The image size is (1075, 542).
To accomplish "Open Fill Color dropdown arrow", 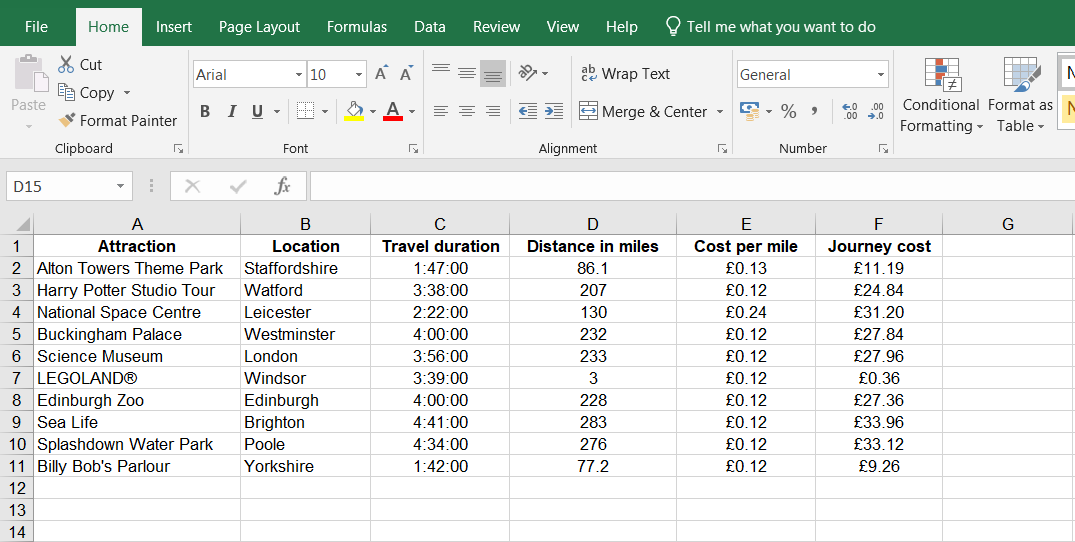I will (373, 111).
